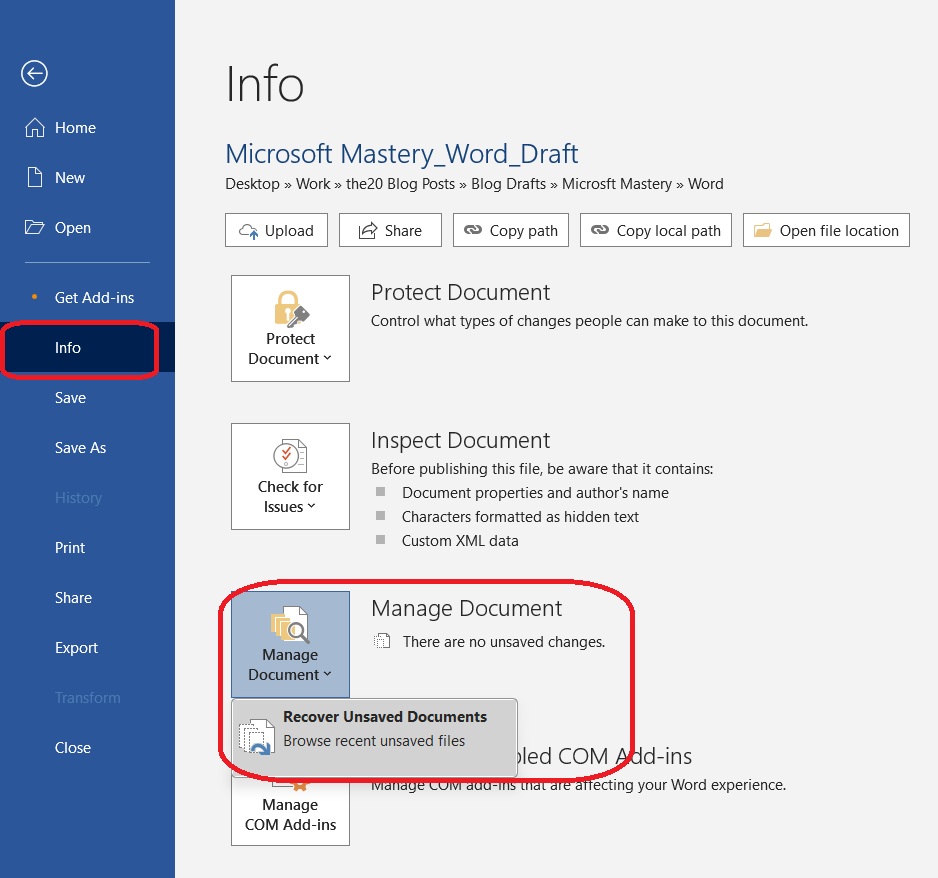Click the Copy path button text
Image resolution: width=938 pixels, height=878 pixels.
[x=523, y=231]
